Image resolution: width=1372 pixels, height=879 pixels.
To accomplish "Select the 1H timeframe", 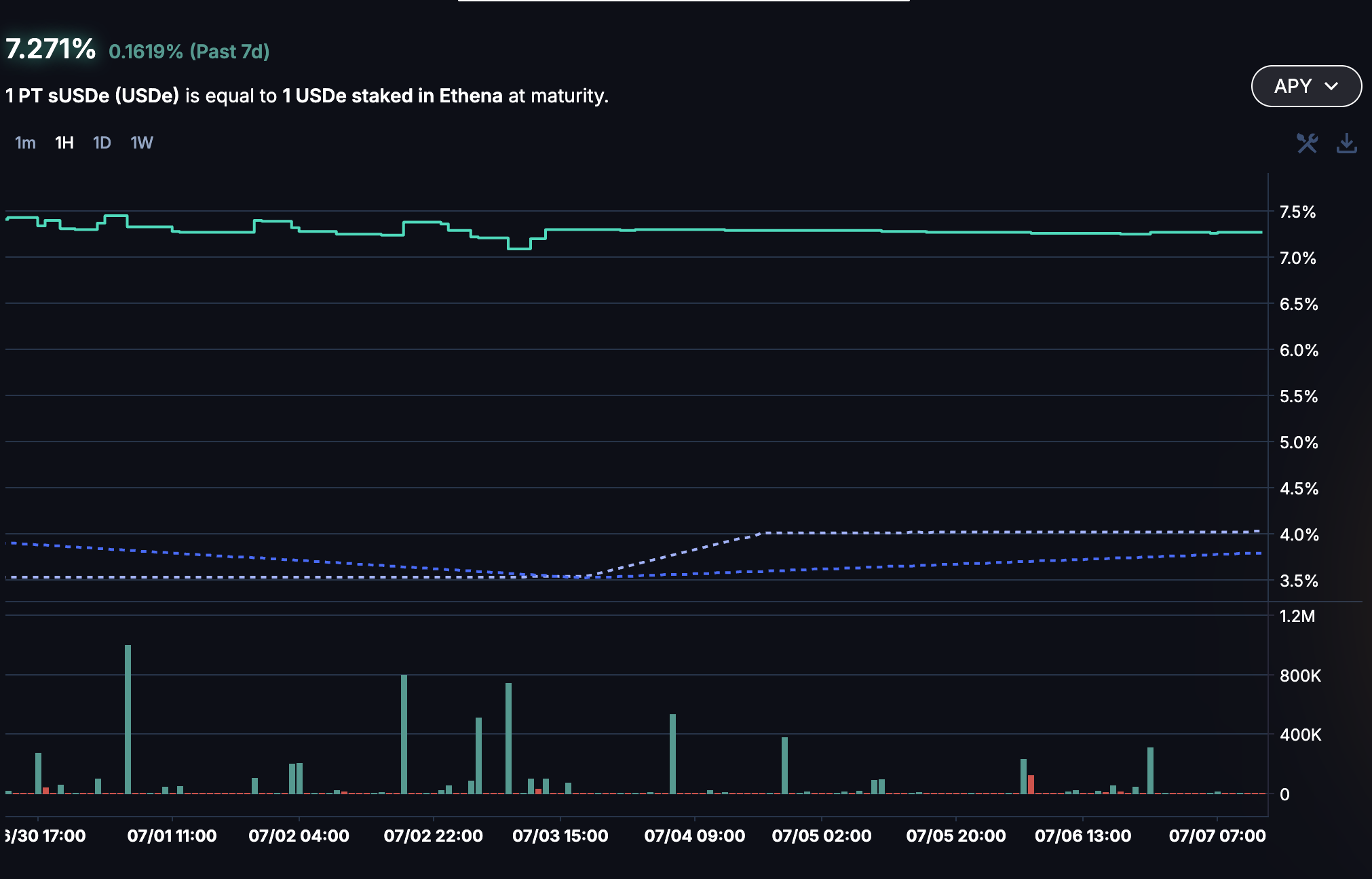I will [x=64, y=142].
